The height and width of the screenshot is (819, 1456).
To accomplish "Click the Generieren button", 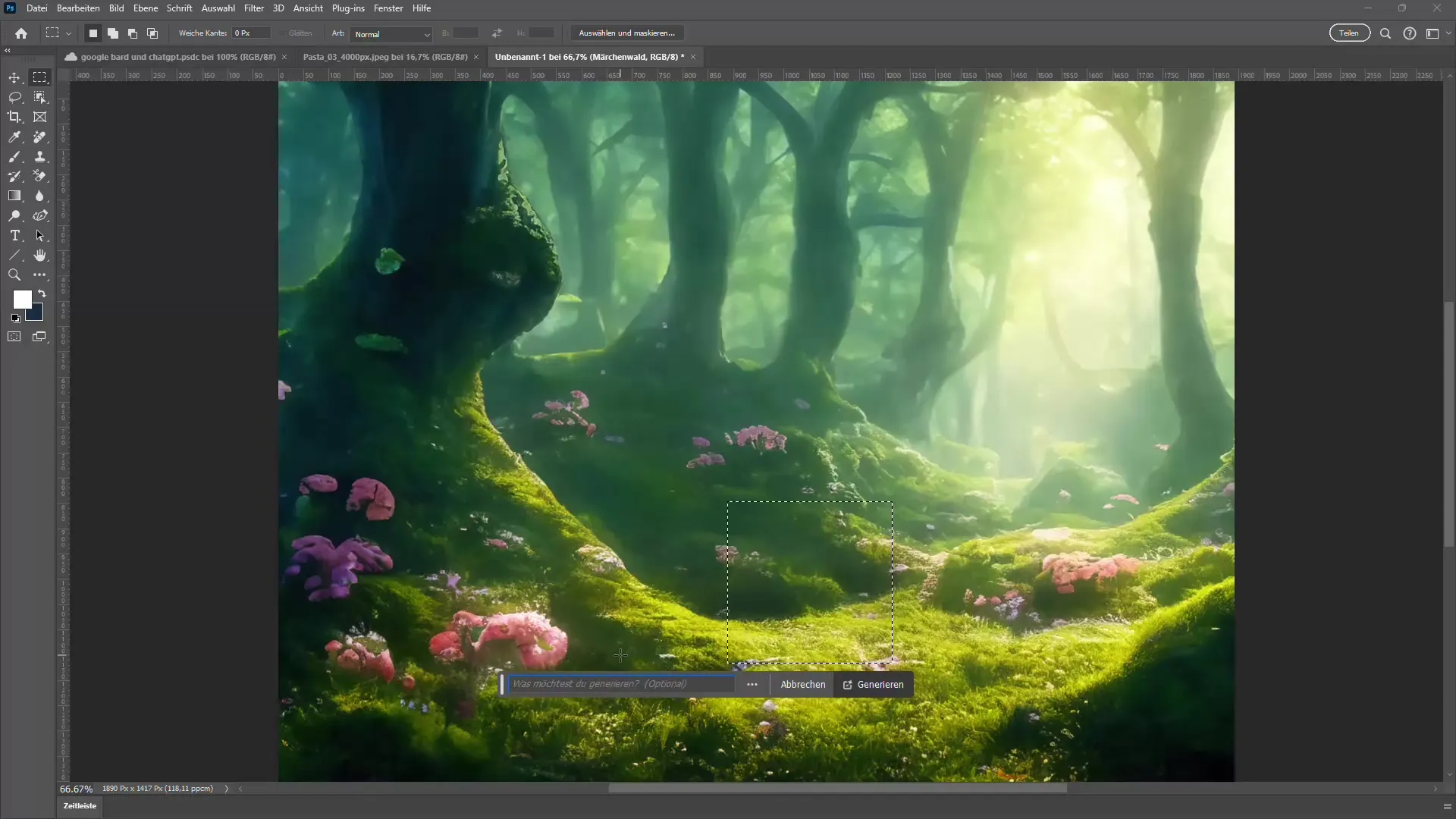I will tap(874, 685).
